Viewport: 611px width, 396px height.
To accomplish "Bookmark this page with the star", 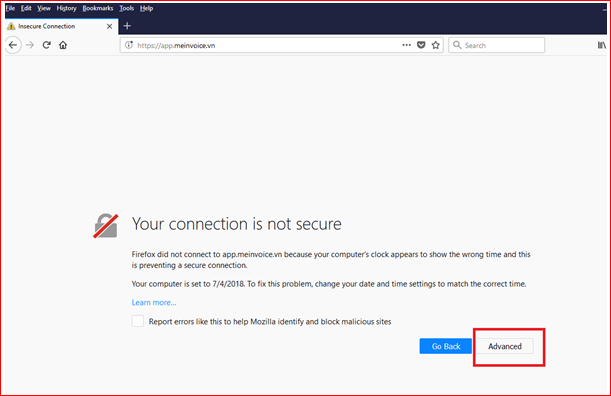I will click(x=436, y=45).
